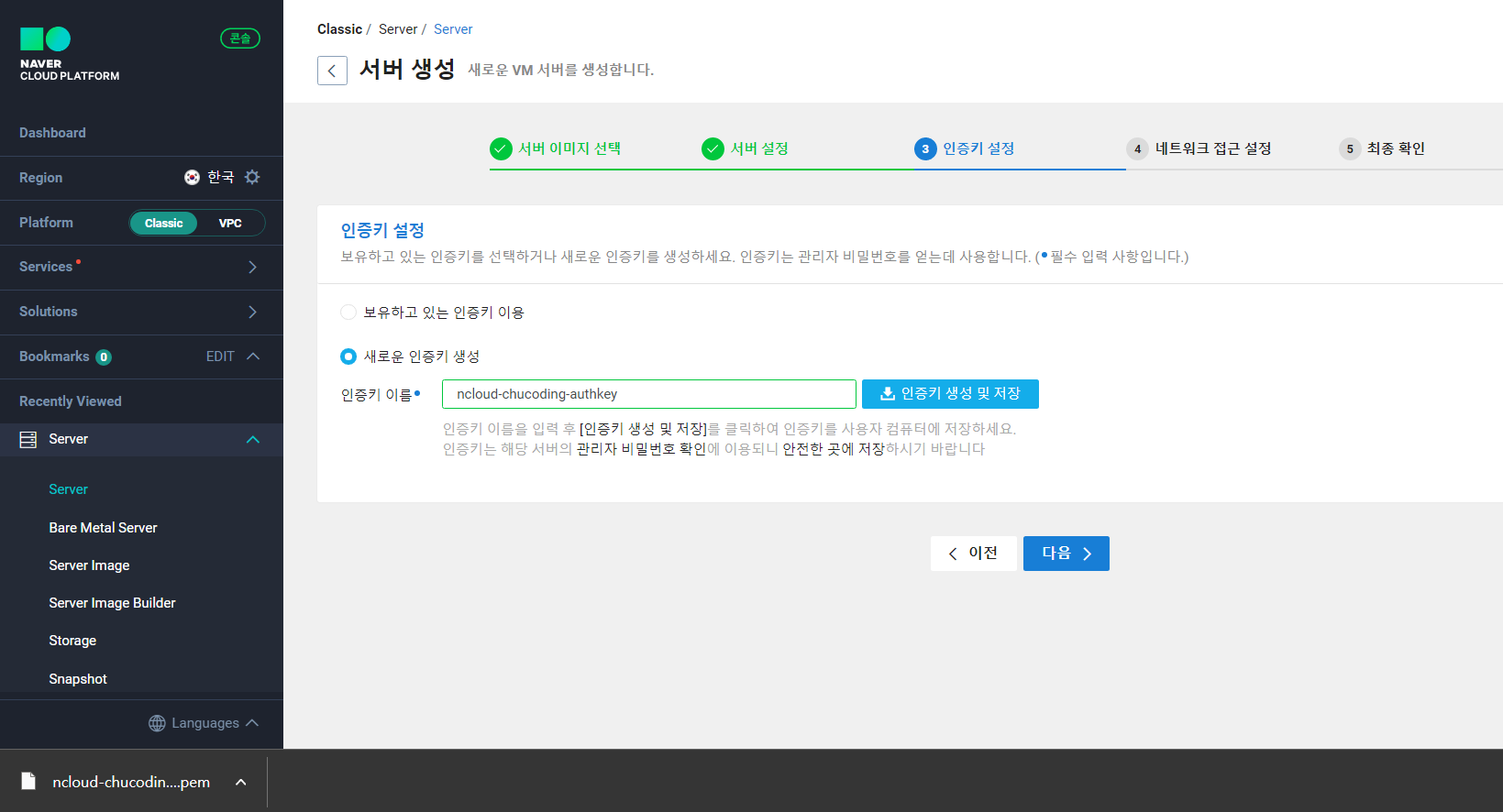1503x812 pixels.
Task: Open Snapshot in sidebar
Action: click(x=78, y=679)
